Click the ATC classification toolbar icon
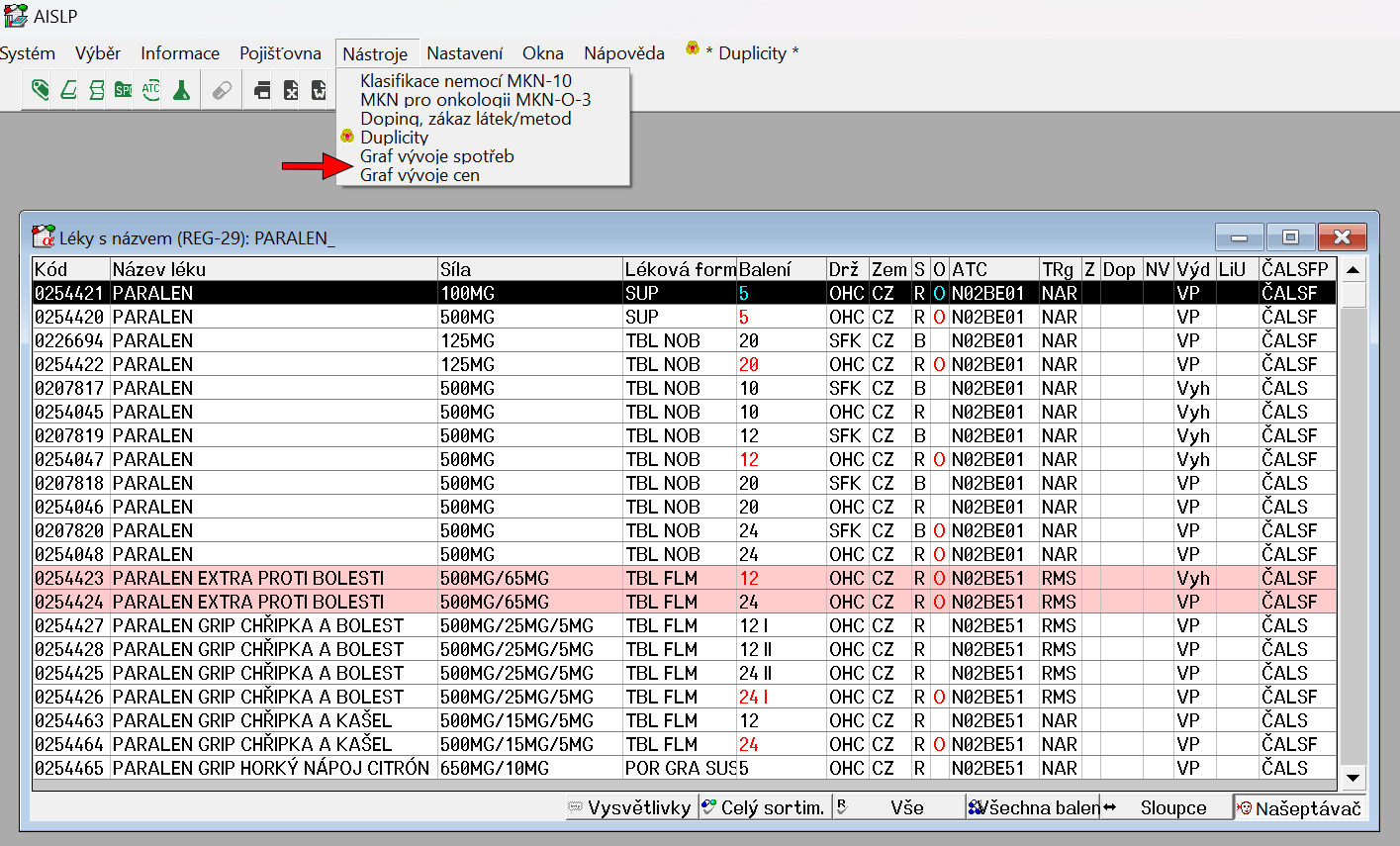 tap(150, 90)
